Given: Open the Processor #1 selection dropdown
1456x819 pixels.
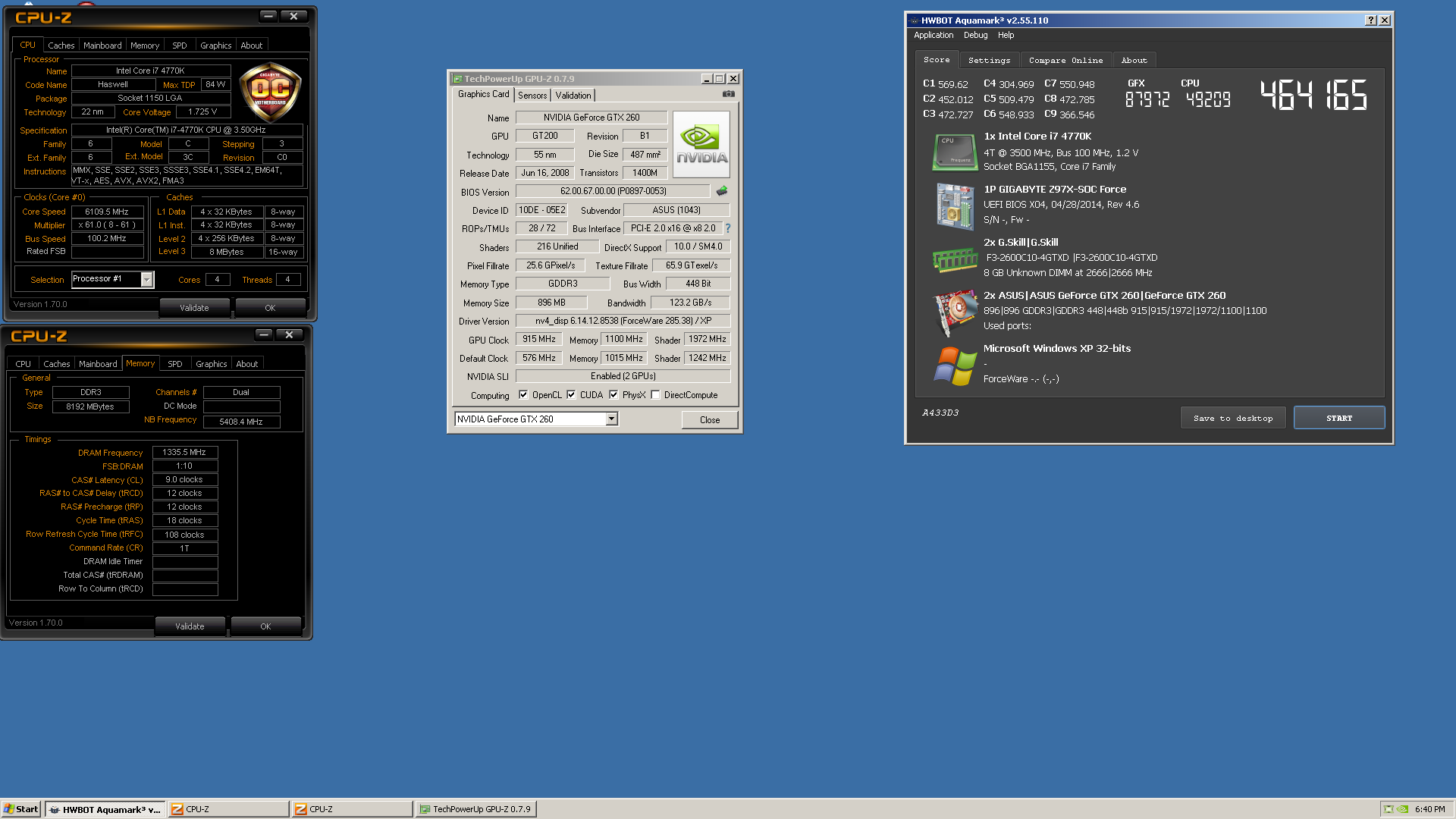Looking at the screenshot, I should click(x=147, y=280).
